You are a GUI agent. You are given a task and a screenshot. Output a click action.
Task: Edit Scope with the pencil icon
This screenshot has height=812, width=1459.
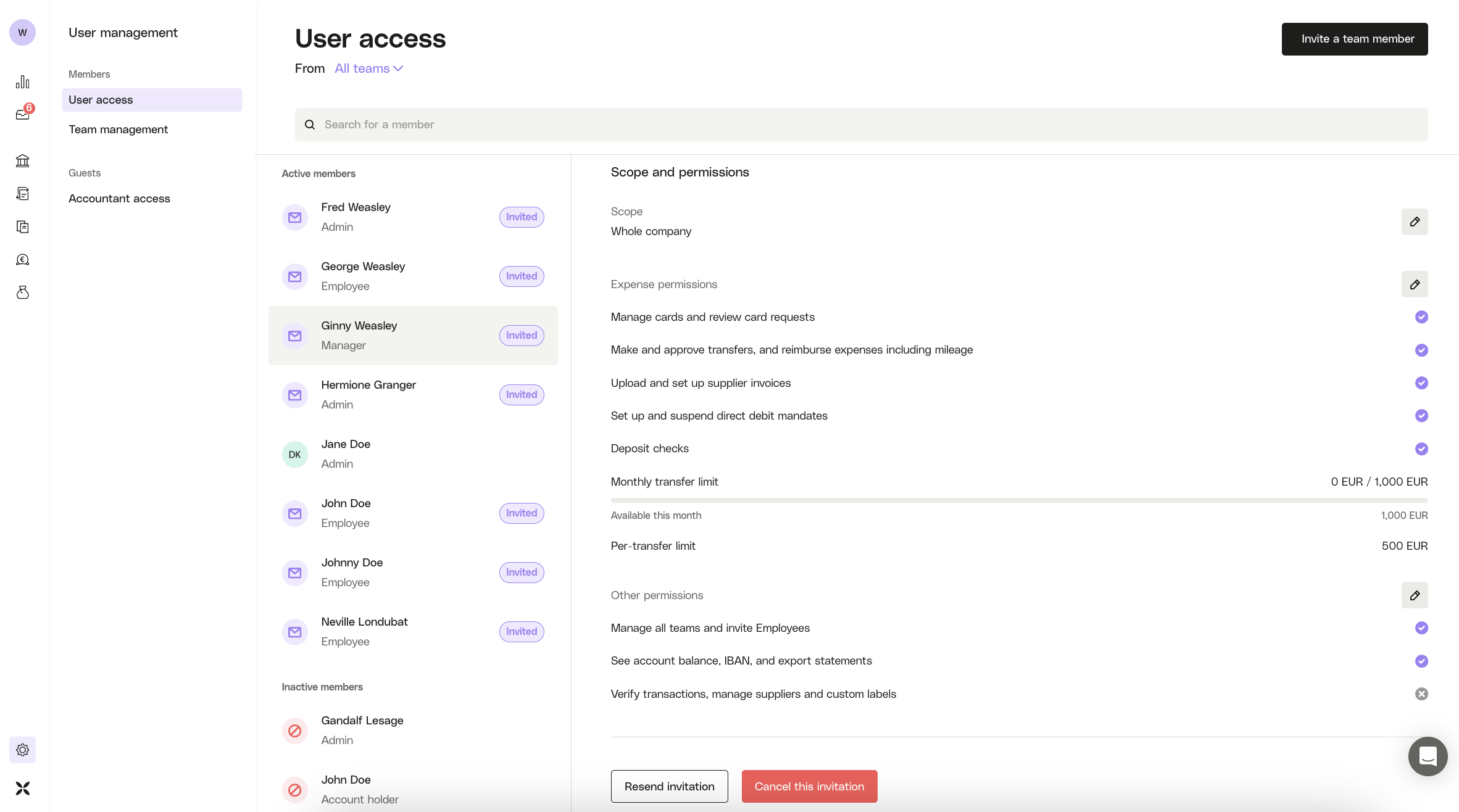(x=1415, y=222)
